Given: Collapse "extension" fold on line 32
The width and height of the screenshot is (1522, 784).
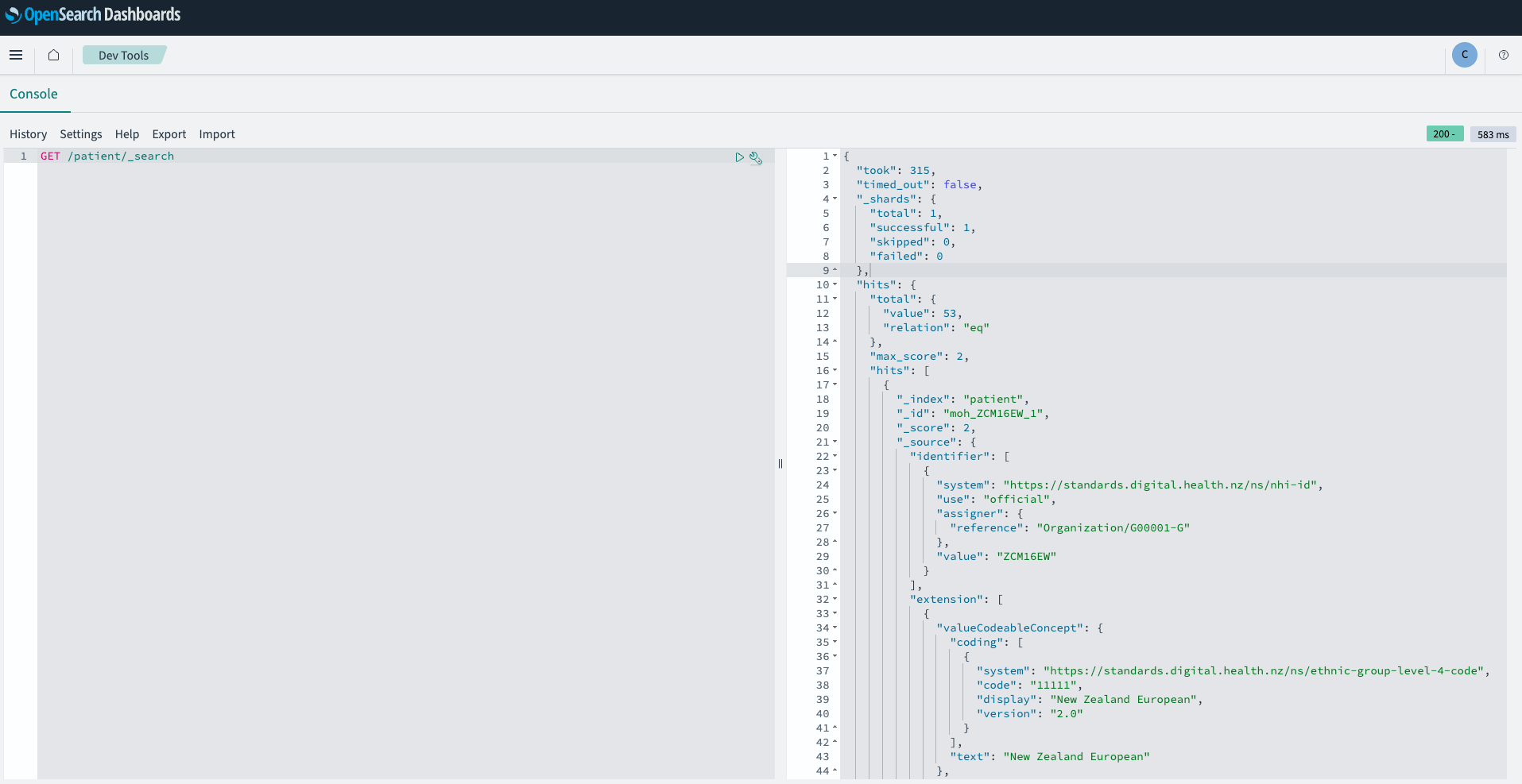Looking at the screenshot, I should tap(835, 599).
